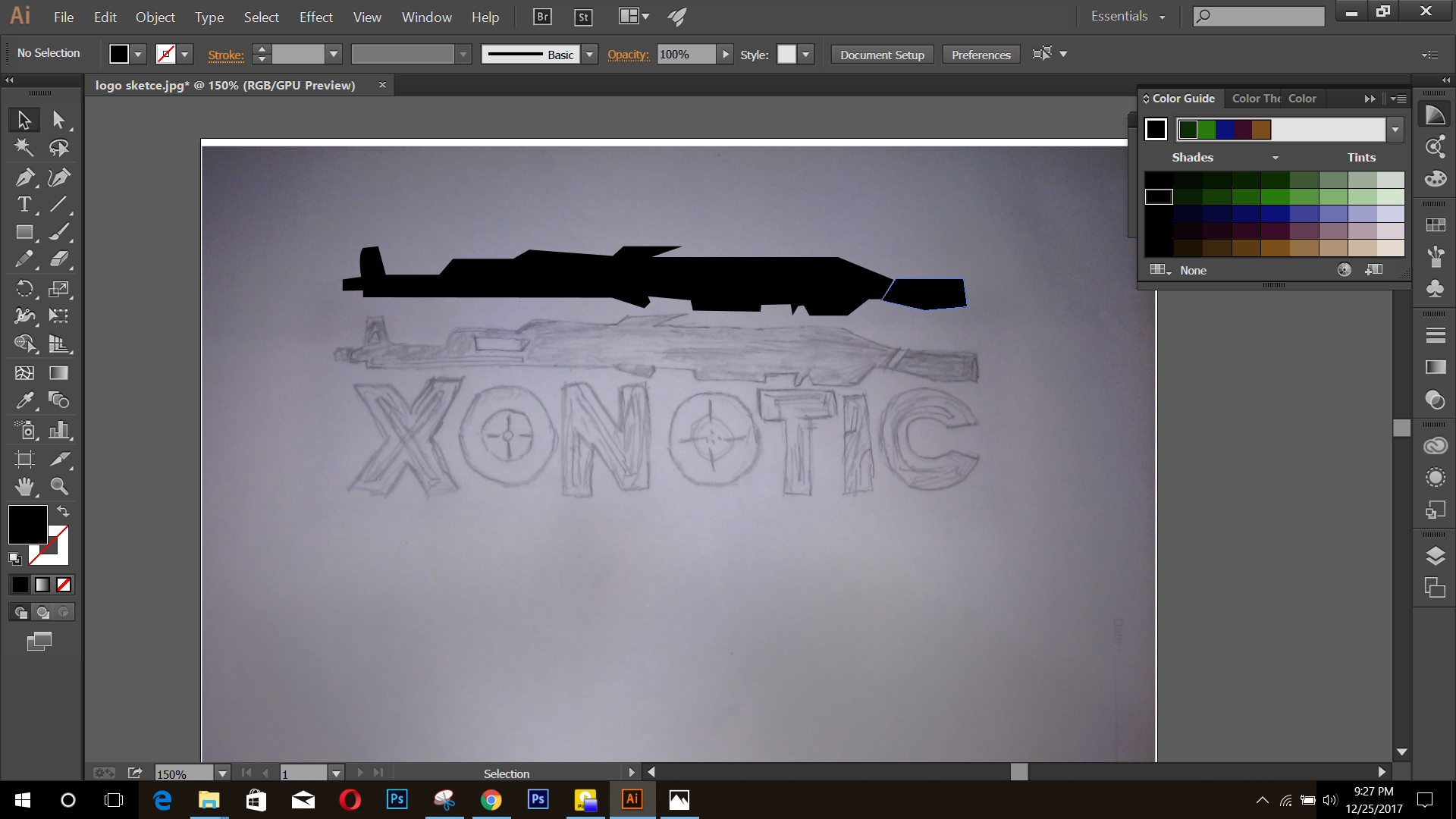Screen dimensions: 1456x819
Task: Select the Width tool
Action: pos(24,315)
